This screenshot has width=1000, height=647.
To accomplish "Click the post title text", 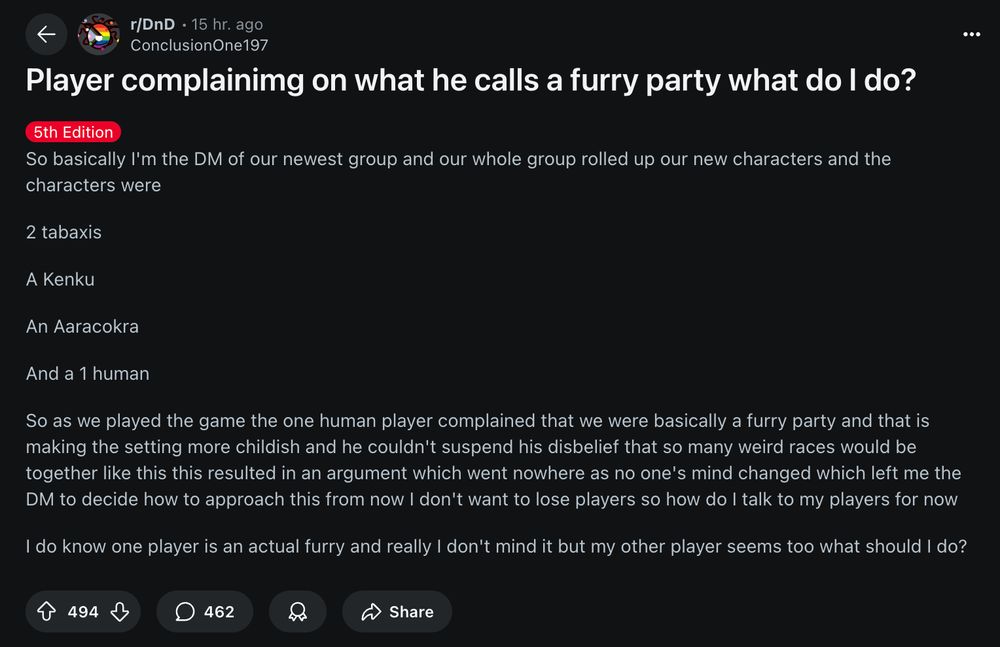I will (470, 82).
